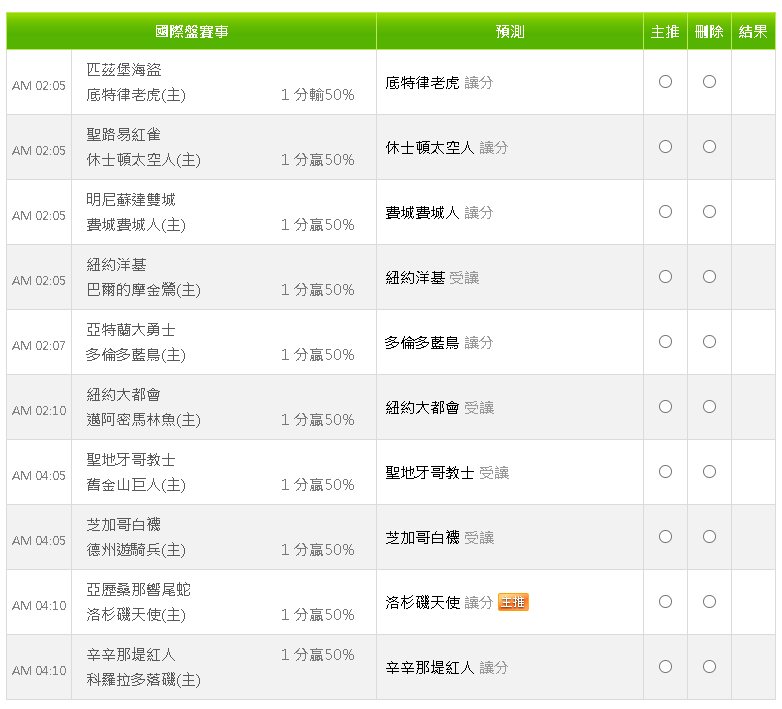
Task: Click the 結果 column header
Action: pyautogui.click(x=753, y=31)
